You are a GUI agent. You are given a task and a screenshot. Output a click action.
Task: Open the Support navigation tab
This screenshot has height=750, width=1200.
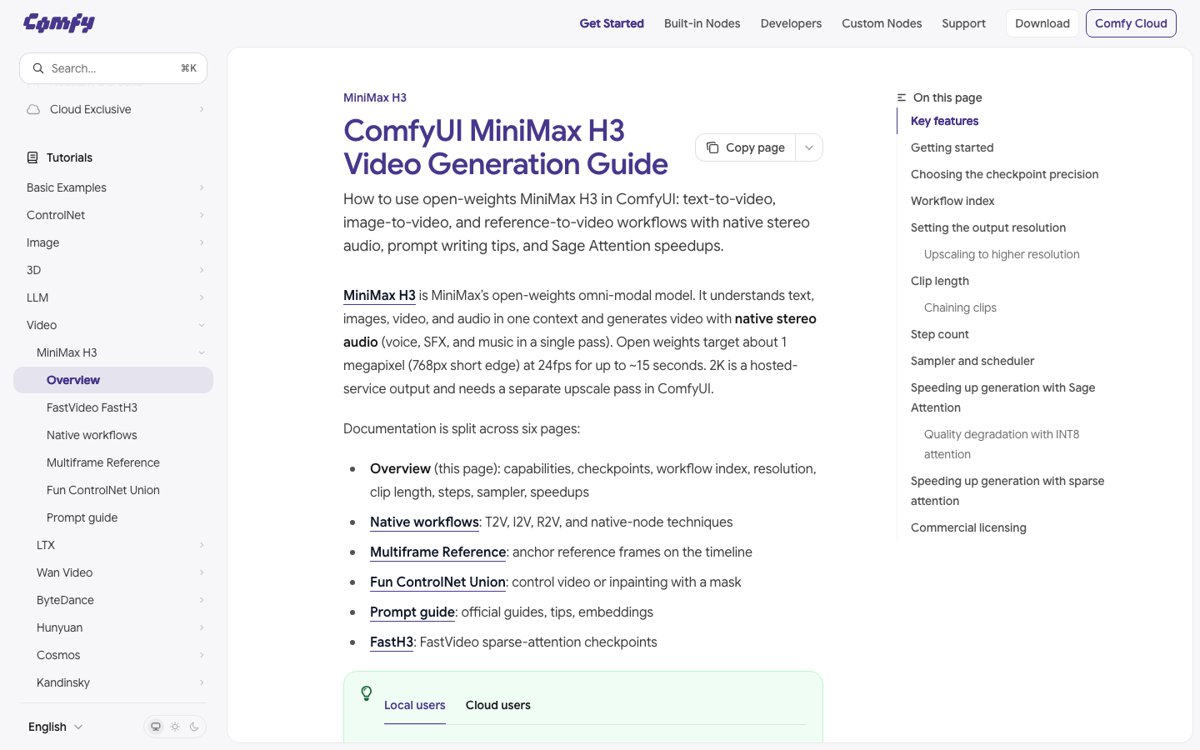pyautogui.click(x=964, y=23)
